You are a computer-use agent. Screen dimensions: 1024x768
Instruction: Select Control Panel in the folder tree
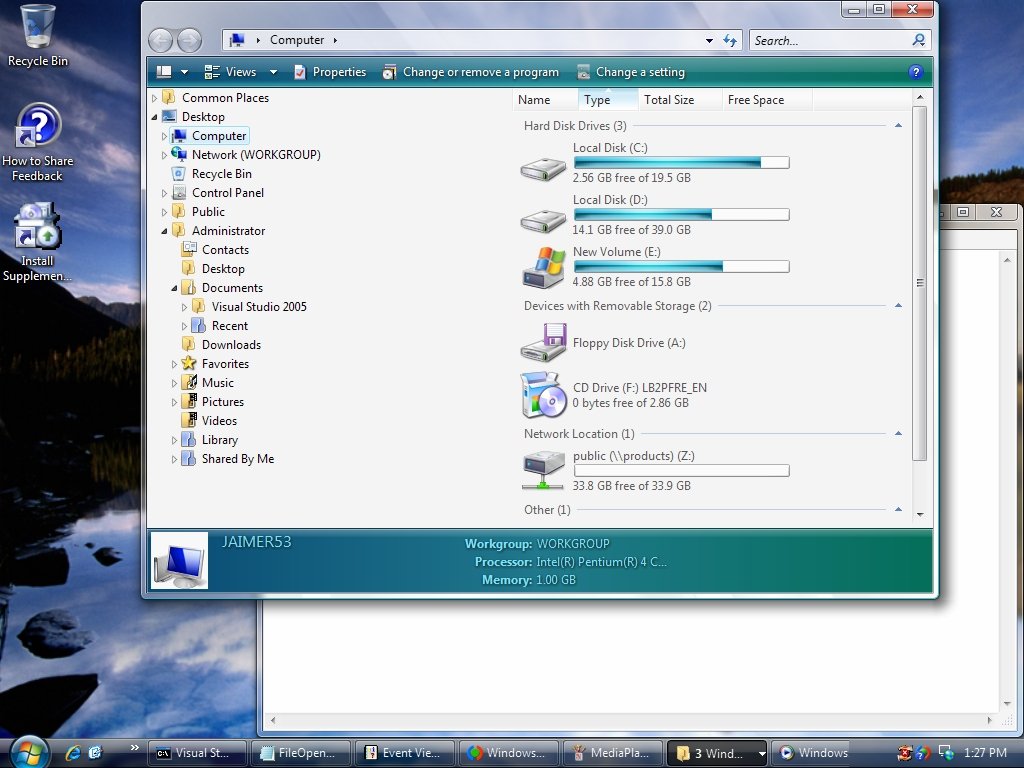coord(227,193)
